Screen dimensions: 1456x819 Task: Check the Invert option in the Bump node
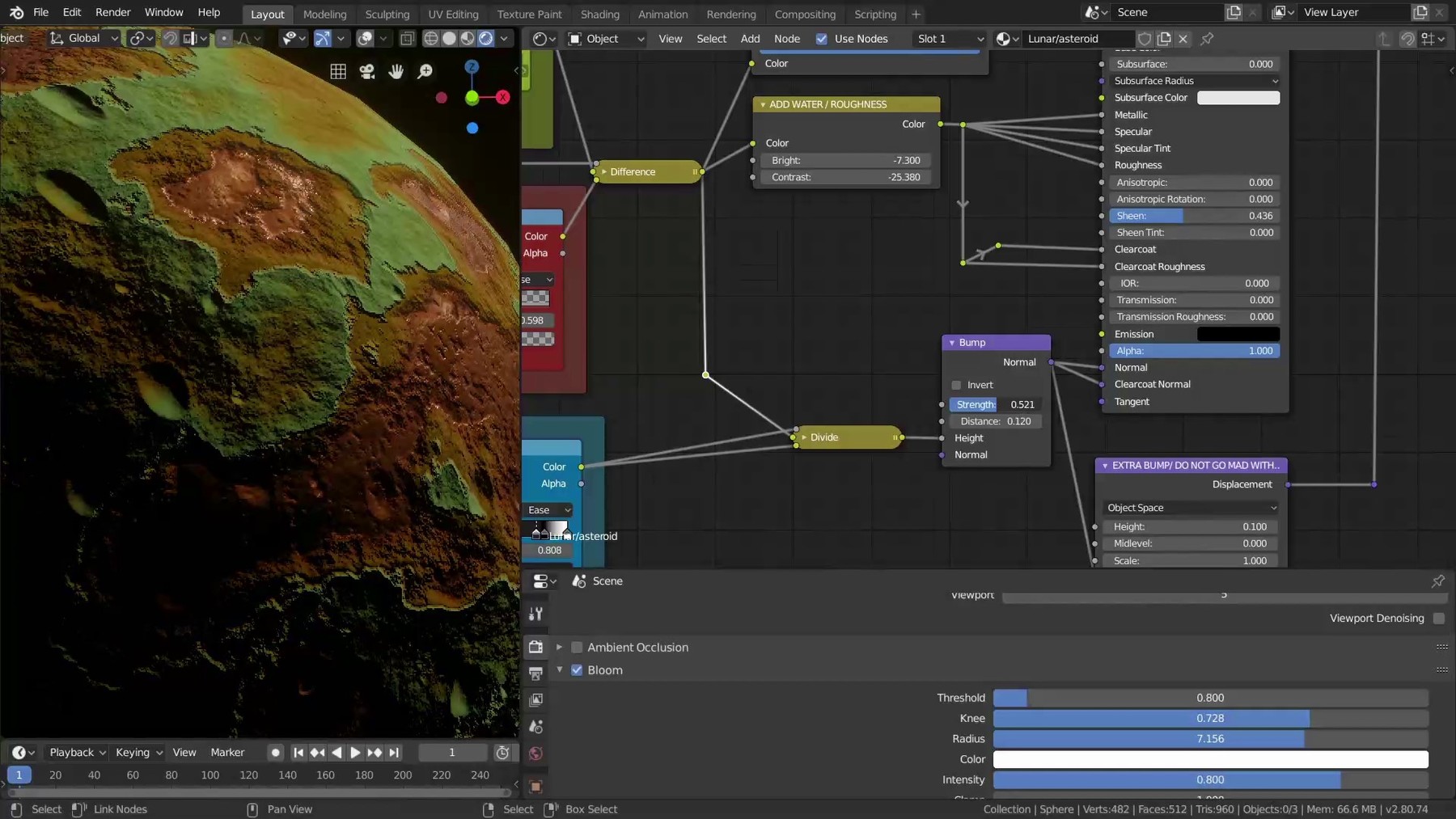(957, 385)
